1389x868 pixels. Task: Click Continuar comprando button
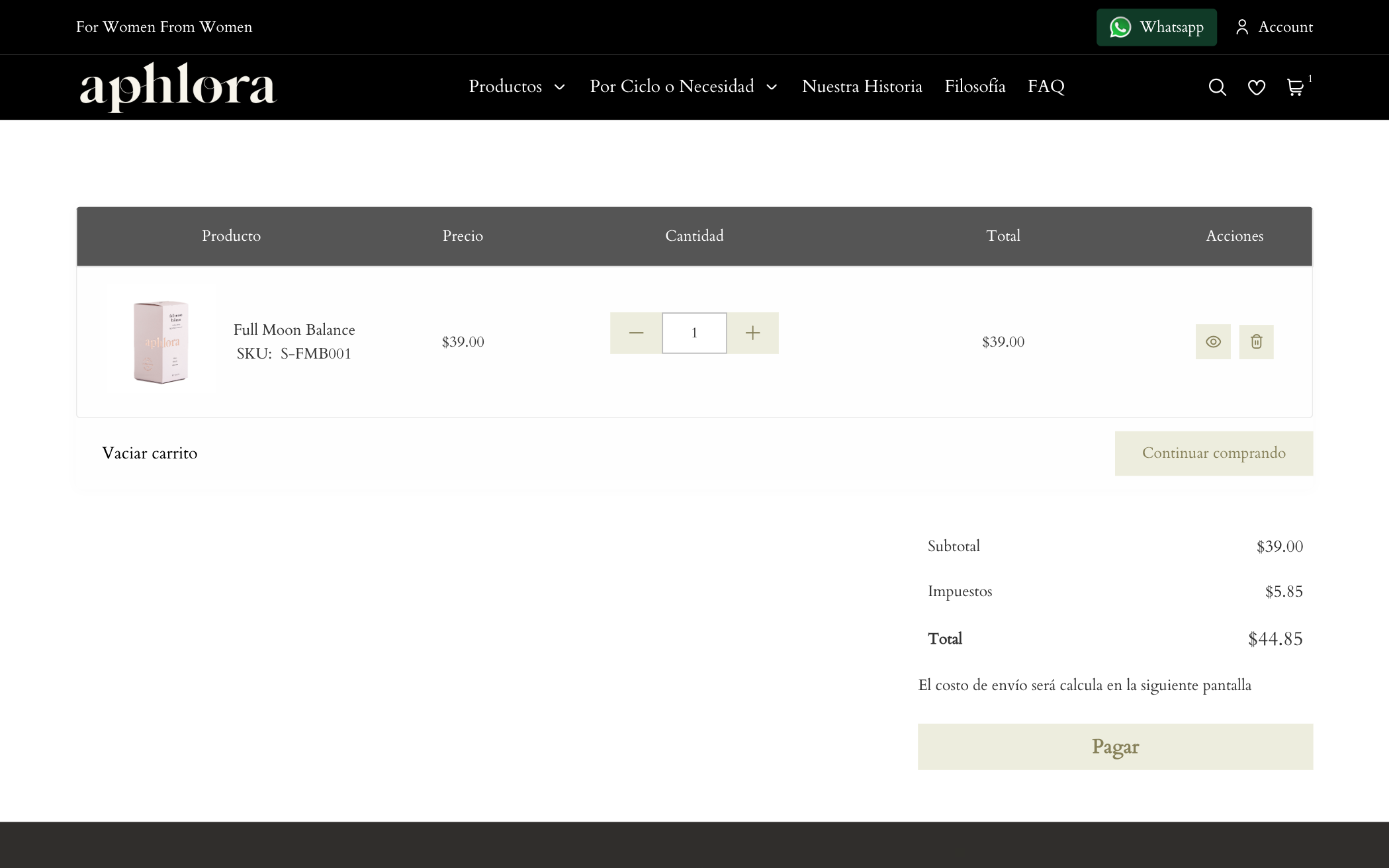[x=1214, y=453]
